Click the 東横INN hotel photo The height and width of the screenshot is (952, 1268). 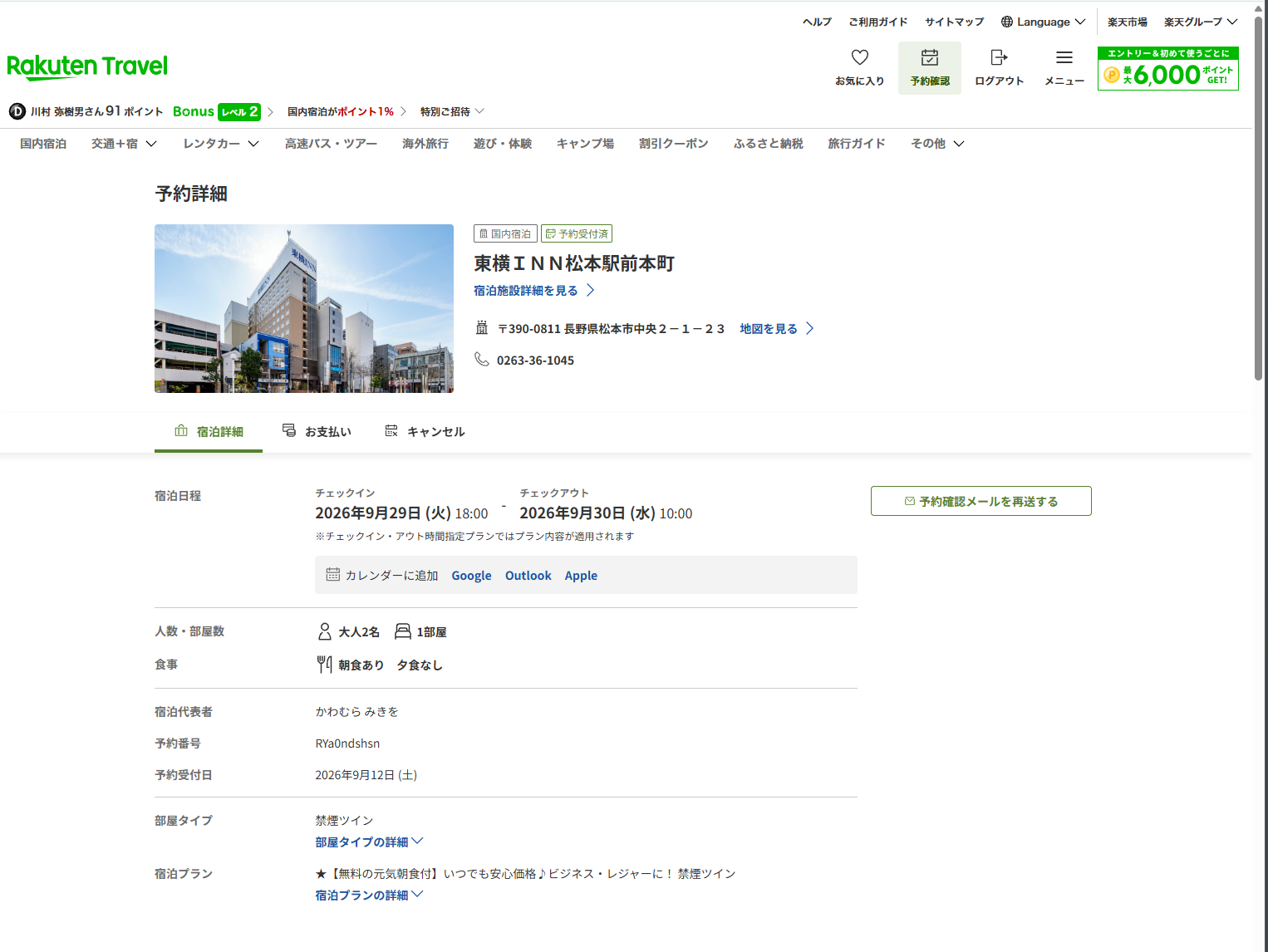pos(304,308)
